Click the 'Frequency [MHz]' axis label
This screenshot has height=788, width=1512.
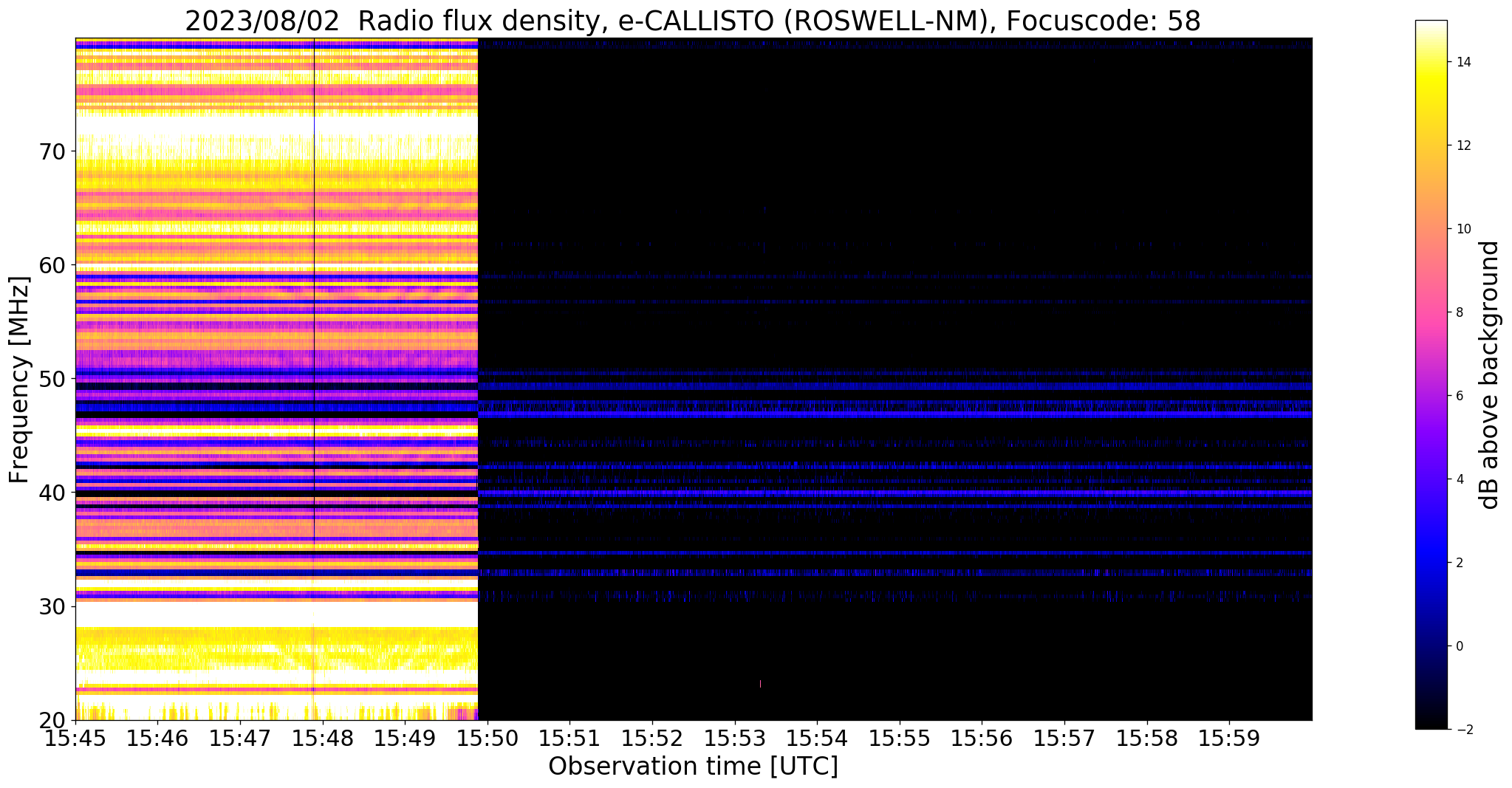pyautogui.click(x=19, y=380)
